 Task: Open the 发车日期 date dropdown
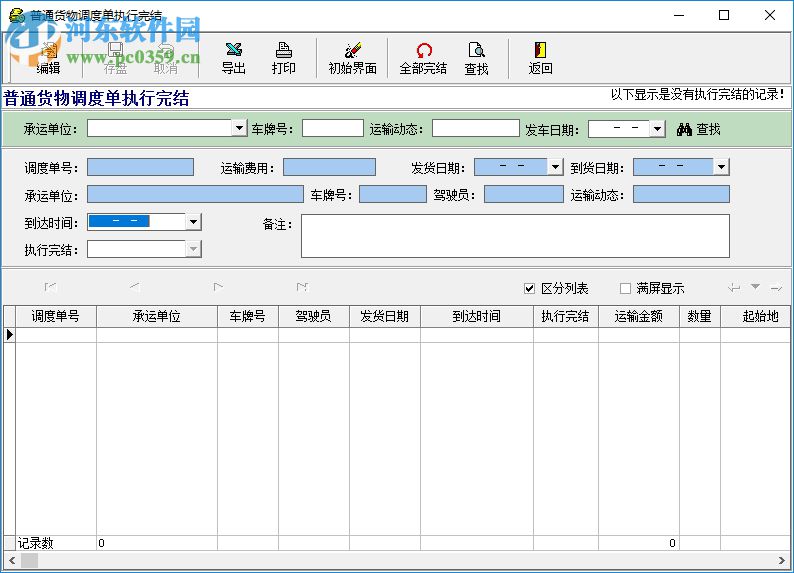coord(657,129)
